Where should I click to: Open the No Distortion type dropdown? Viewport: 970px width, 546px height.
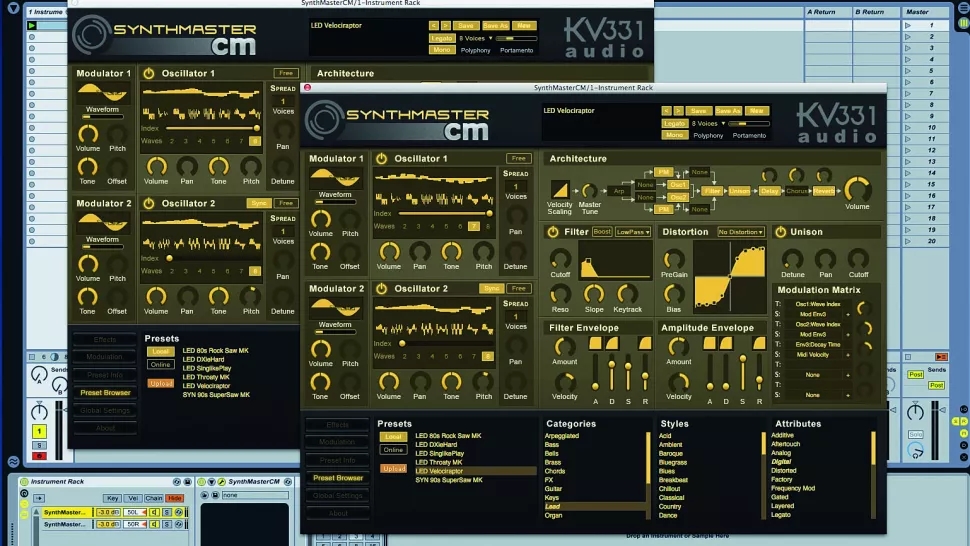[743, 232]
